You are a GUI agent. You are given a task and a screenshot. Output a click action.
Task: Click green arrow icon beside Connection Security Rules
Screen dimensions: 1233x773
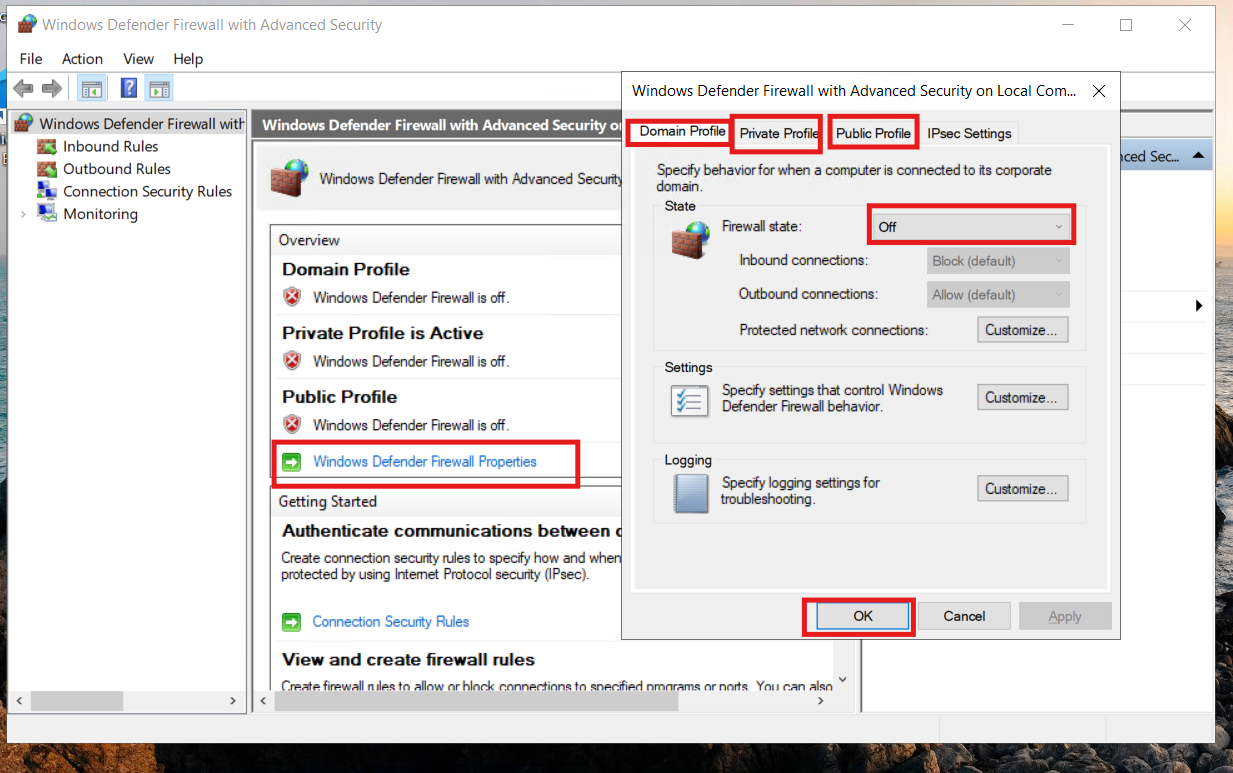coord(291,622)
